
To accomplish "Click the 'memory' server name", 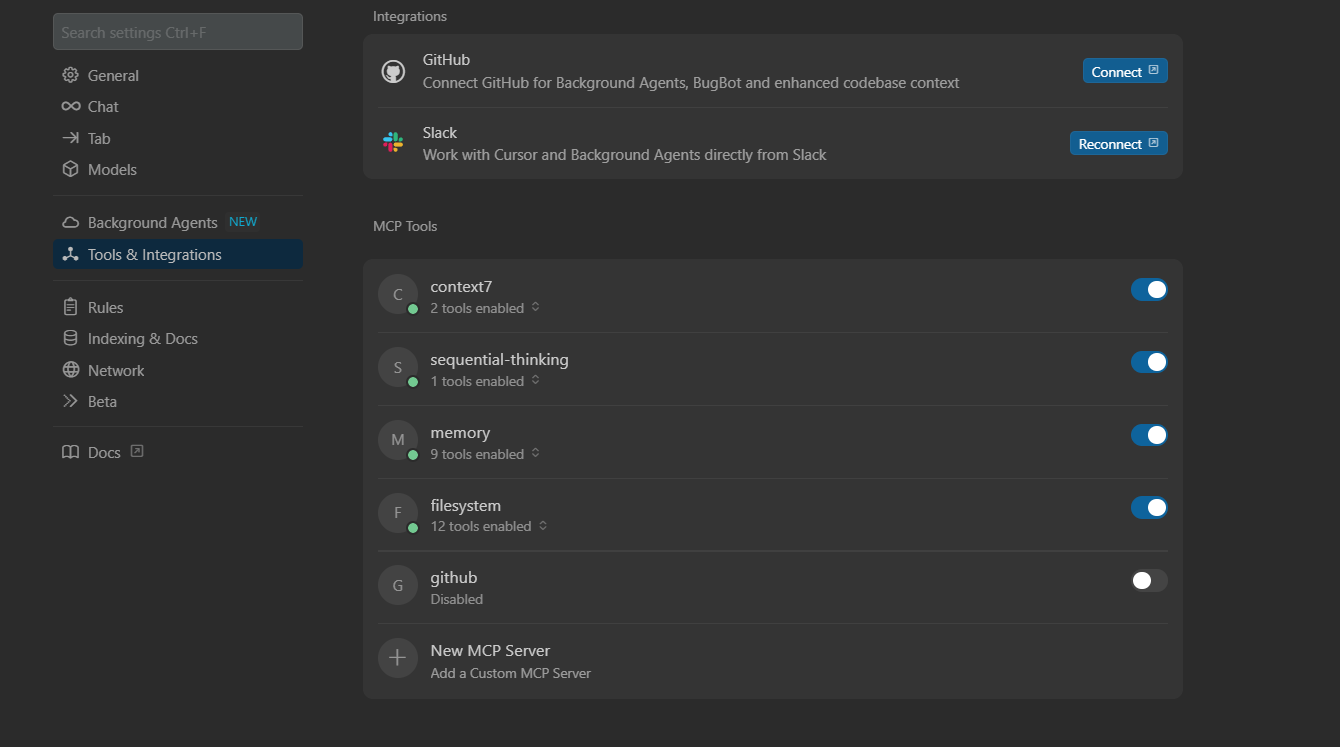I will pyautogui.click(x=460, y=432).
